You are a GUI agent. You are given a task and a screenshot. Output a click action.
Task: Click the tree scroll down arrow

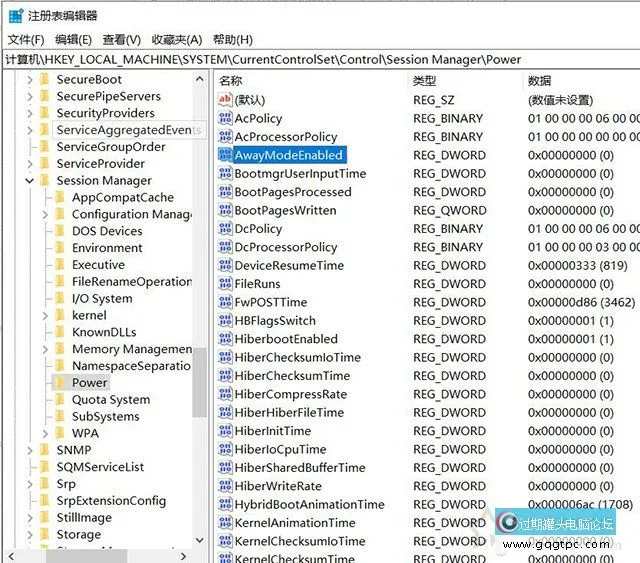point(200,540)
